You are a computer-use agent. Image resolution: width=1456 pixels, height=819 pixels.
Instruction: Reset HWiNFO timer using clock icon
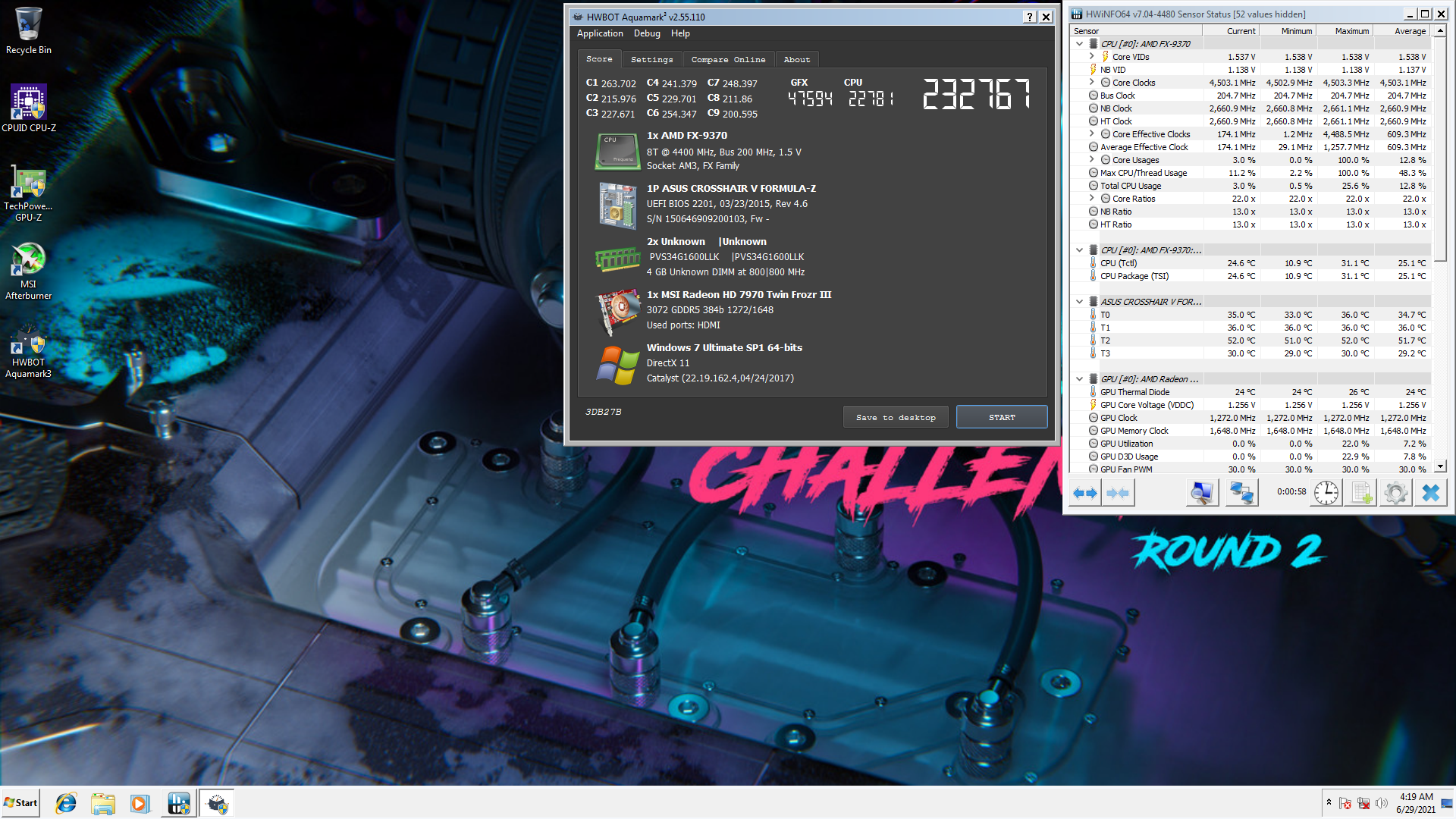tap(1326, 493)
